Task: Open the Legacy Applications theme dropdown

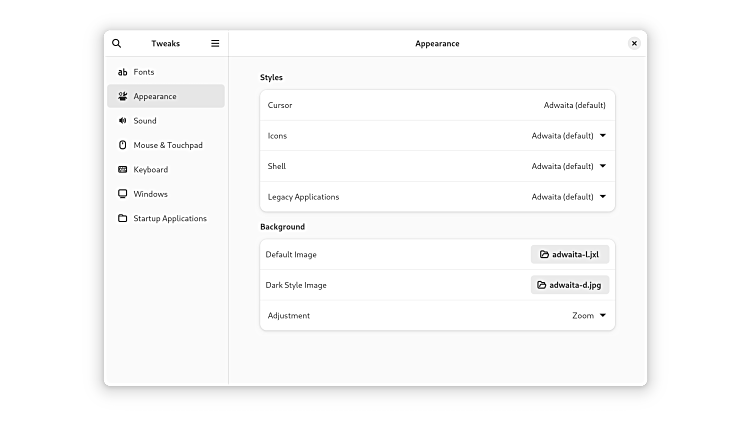Action: click(569, 197)
